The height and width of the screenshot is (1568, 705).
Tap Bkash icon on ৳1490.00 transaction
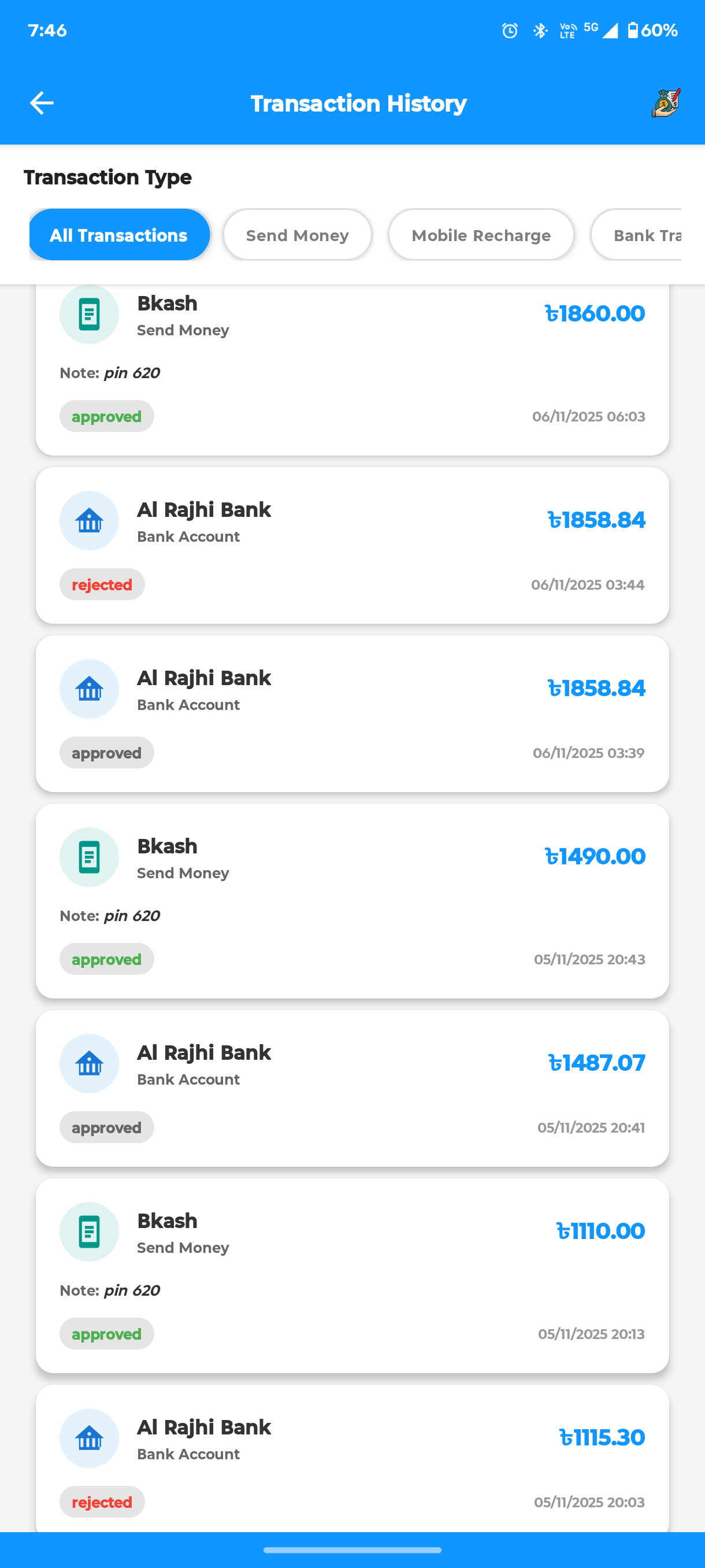(x=89, y=857)
